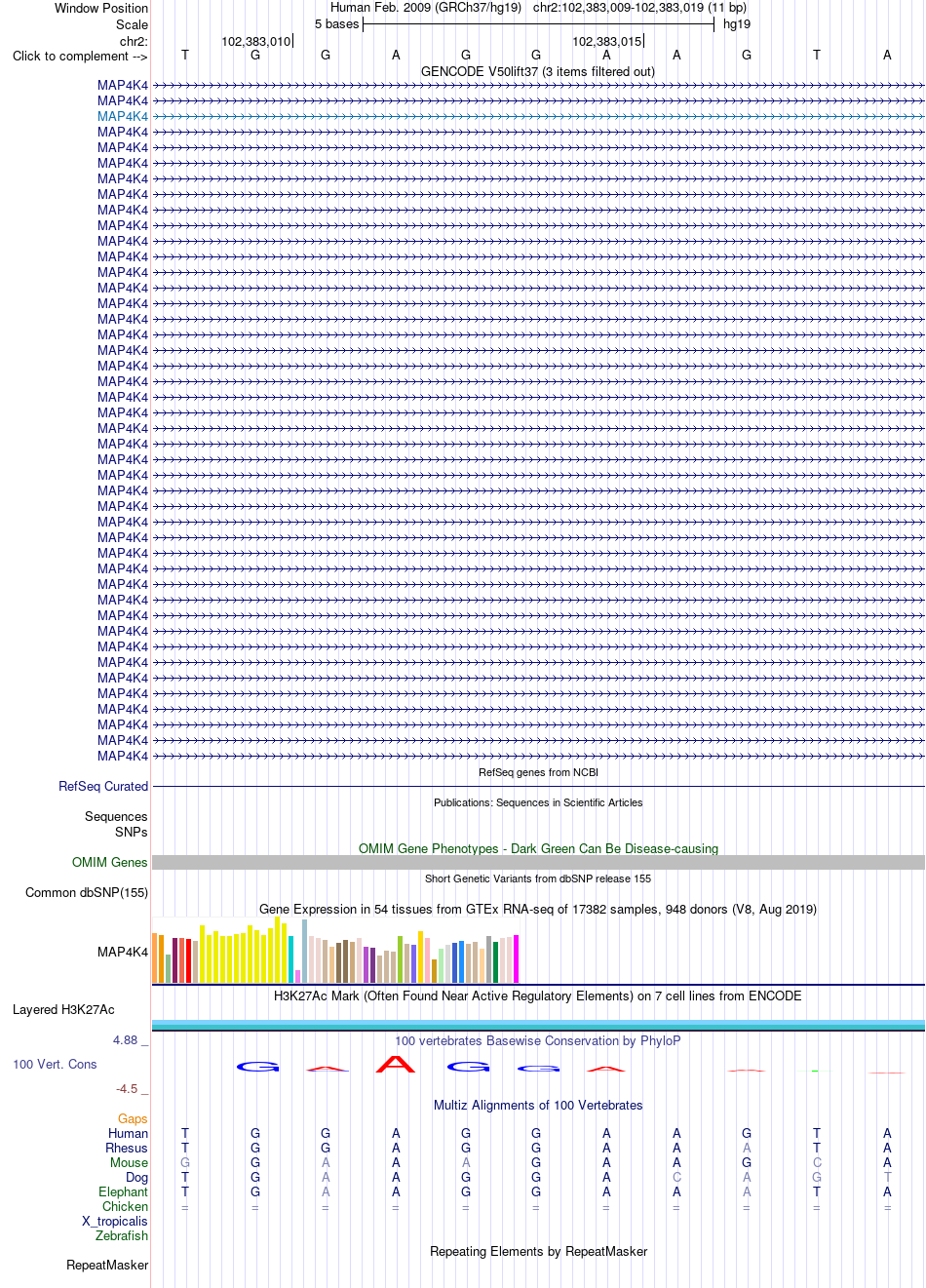Click the orange Gaps row label

point(133,1119)
